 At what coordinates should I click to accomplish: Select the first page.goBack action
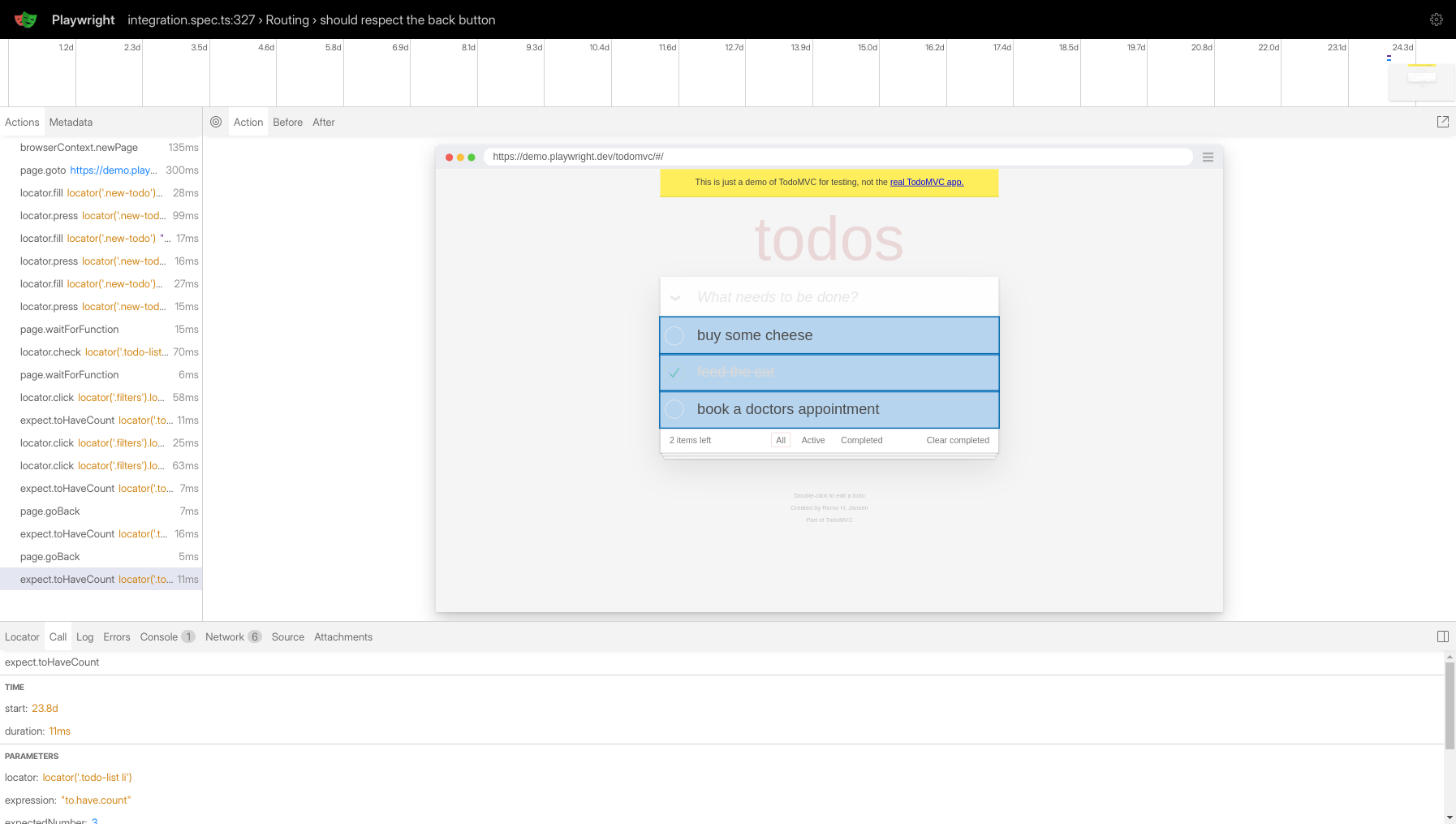[x=50, y=511]
